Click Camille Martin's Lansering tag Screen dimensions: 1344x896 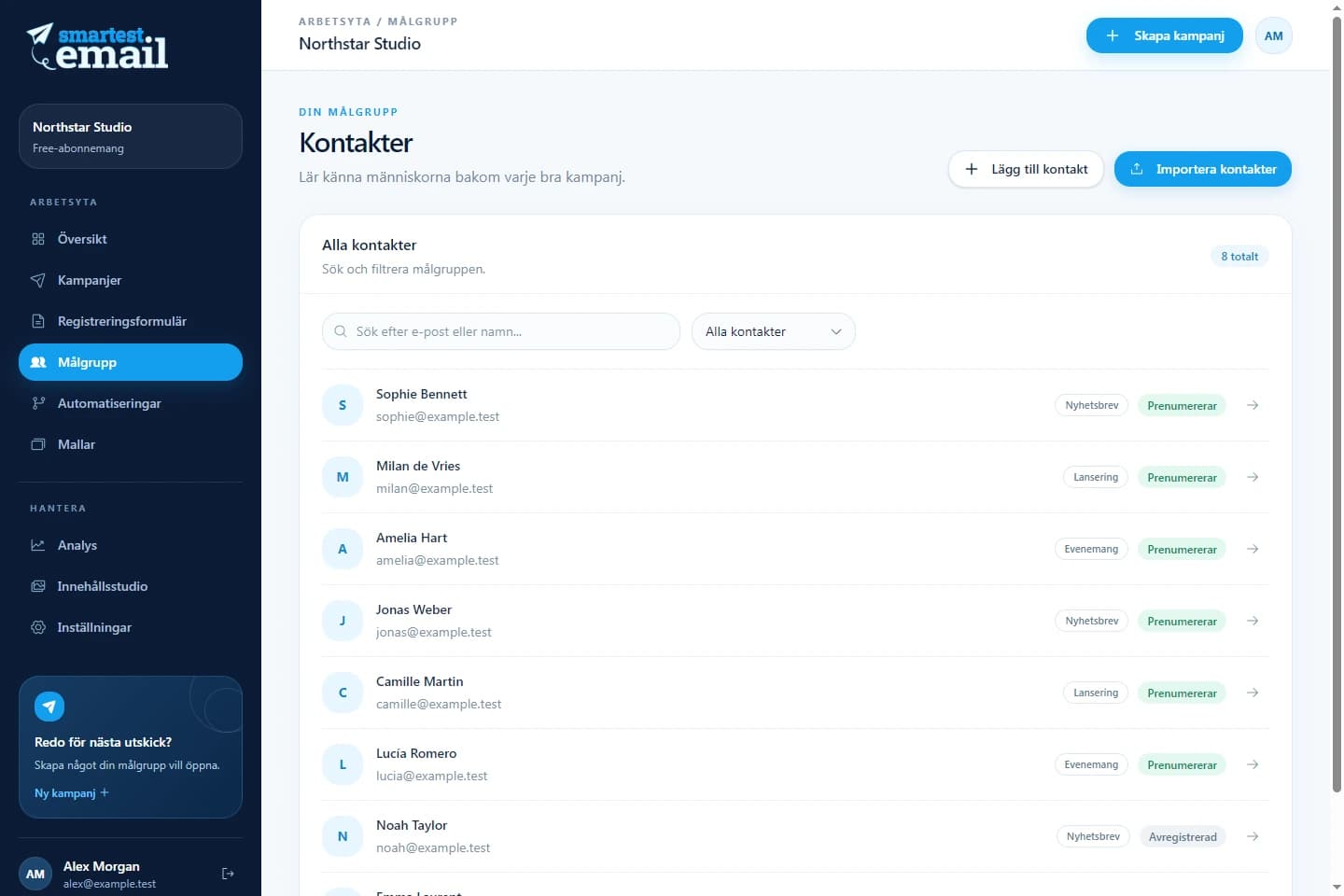click(1095, 693)
